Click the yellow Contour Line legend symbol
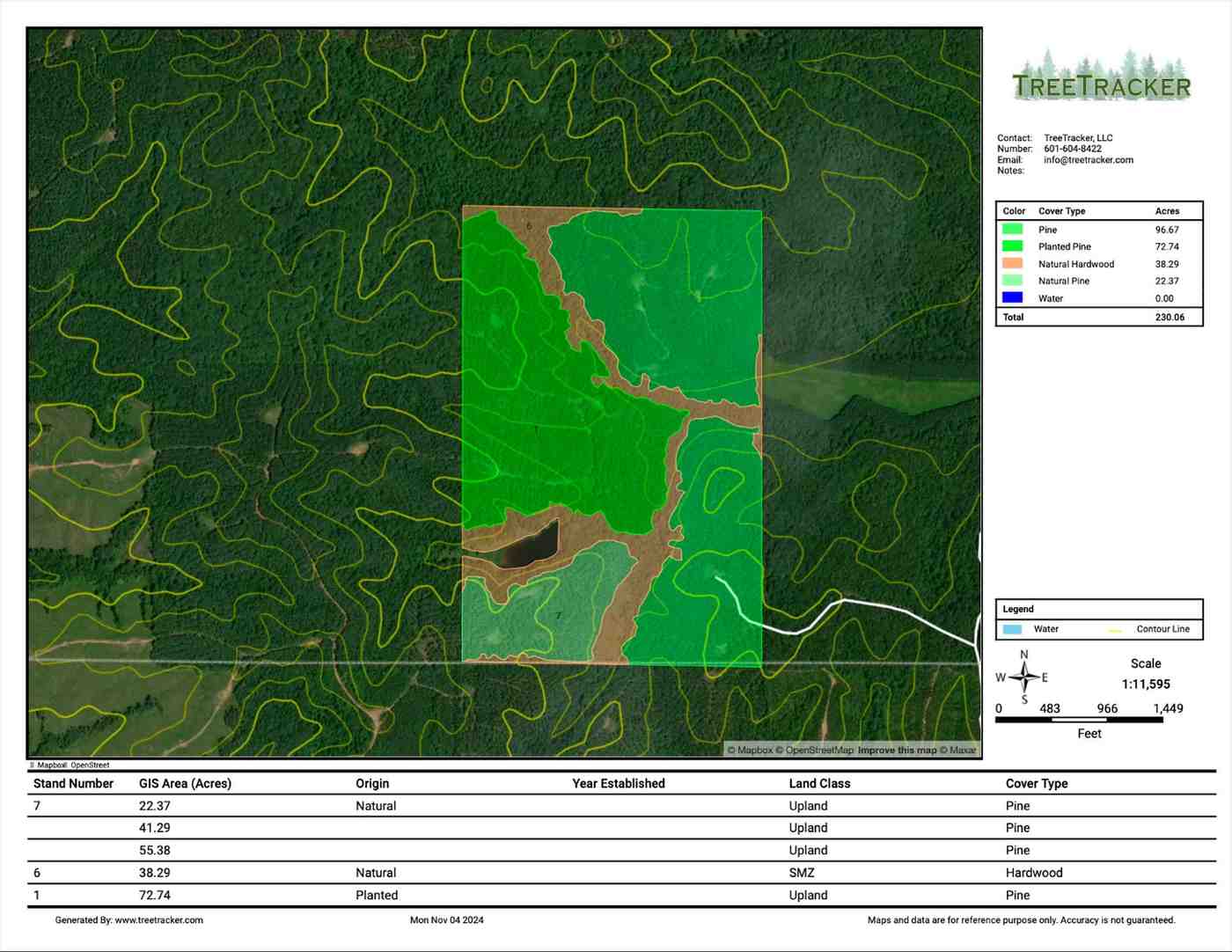The image size is (1232, 952). point(1116,630)
